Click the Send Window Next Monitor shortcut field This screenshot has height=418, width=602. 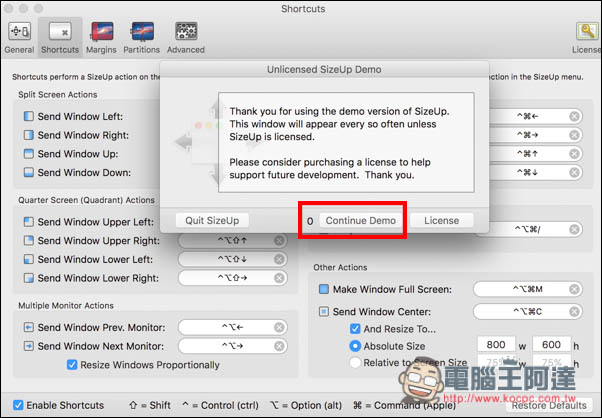pos(233,346)
